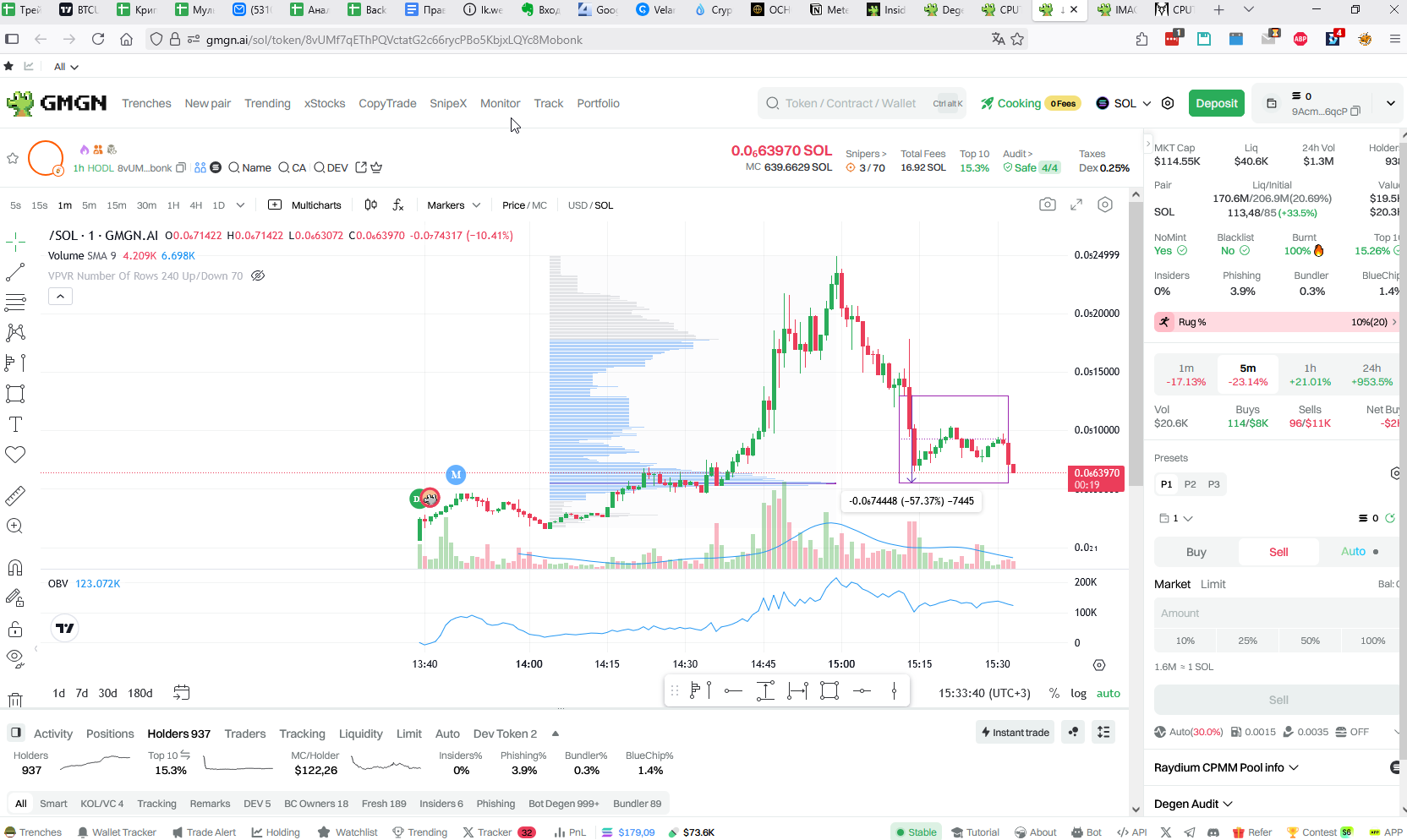Image resolution: width=1407 pixels, height=840 pixels.
Task: Open the All filter dropdown
Action: pos(66,67)
